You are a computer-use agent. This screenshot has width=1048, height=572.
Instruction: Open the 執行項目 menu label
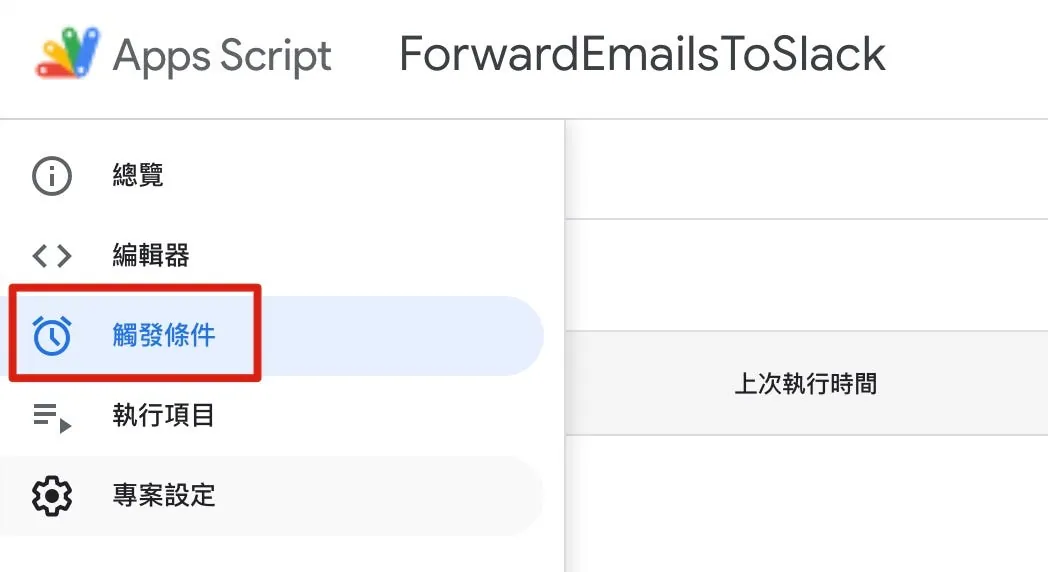pyautogui.click(x=164, y=415)
